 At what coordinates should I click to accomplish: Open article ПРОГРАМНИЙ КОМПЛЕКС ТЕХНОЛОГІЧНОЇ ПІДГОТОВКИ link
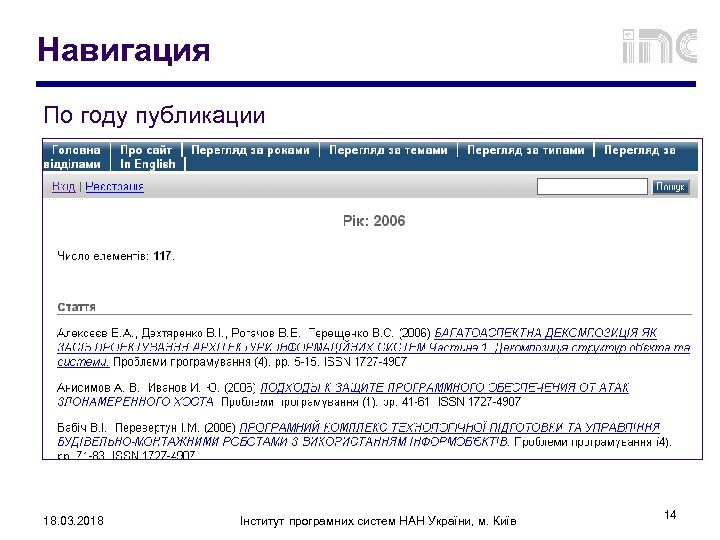click(x=358, y=434)
